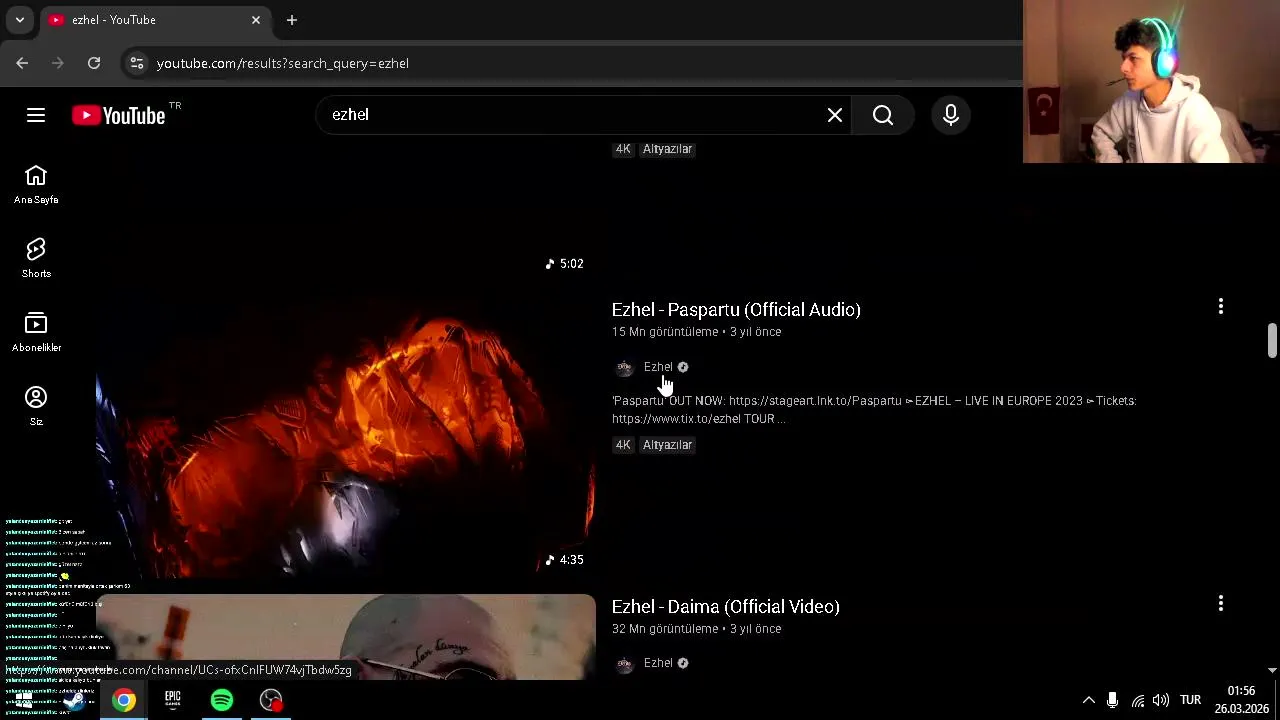Open the YouTube hamburger guide menu
This screenshot has height=720, width=1280.
(36, 115)
